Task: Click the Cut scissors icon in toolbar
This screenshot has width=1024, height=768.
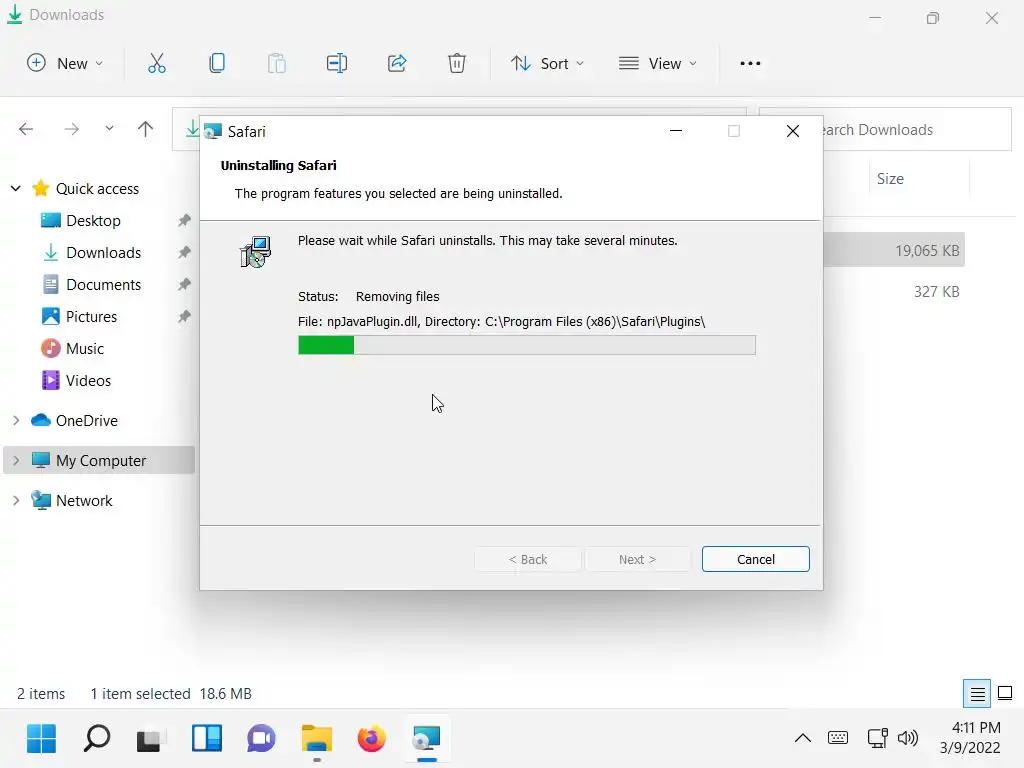Action: pos(157,63)
